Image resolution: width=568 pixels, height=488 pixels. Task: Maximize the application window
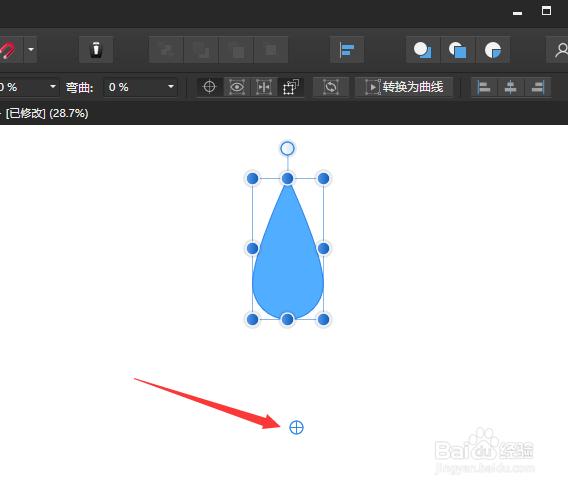click(x=546, y=11)
